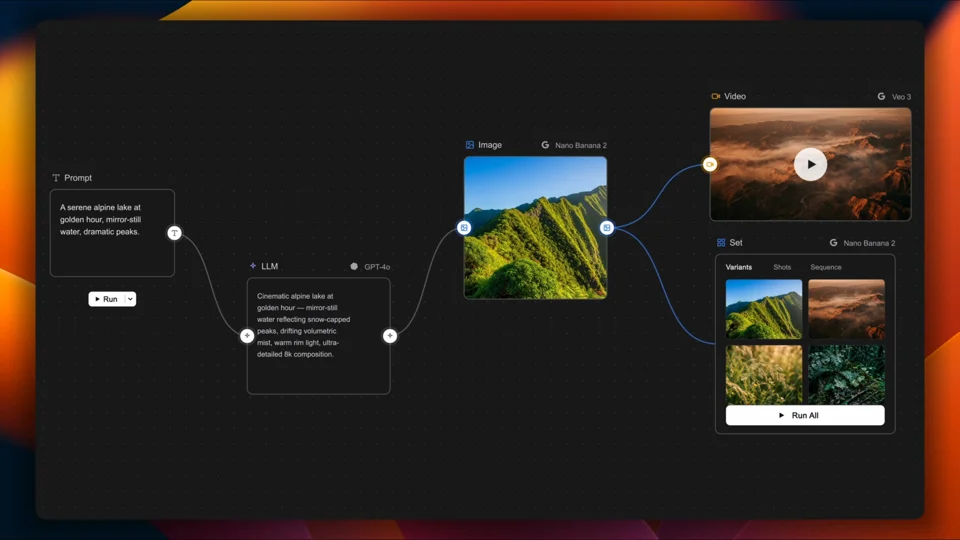Select the misty canyon variant thumbnail
The image size is (960, 540).
[847, 309]
